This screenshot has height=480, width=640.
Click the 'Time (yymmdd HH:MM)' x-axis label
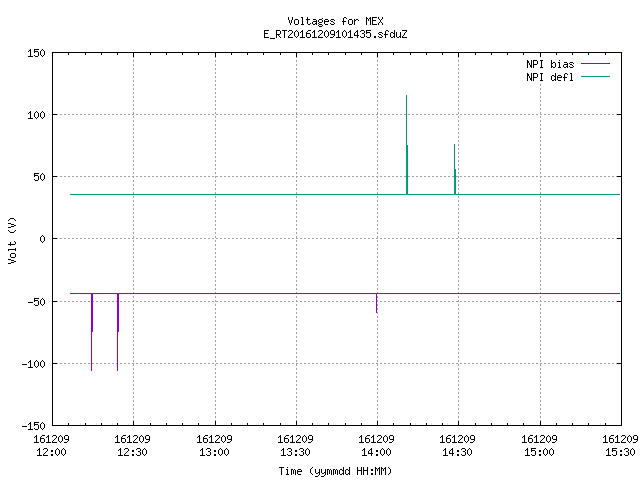[335, 471]
